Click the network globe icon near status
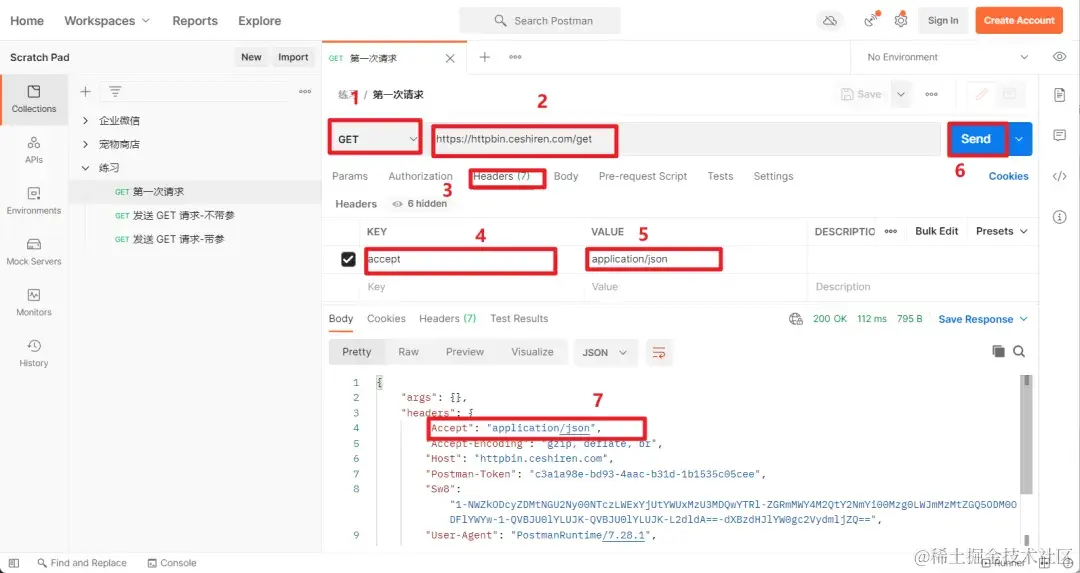Screen dimensions: 1080x573 tap(796, 319)
